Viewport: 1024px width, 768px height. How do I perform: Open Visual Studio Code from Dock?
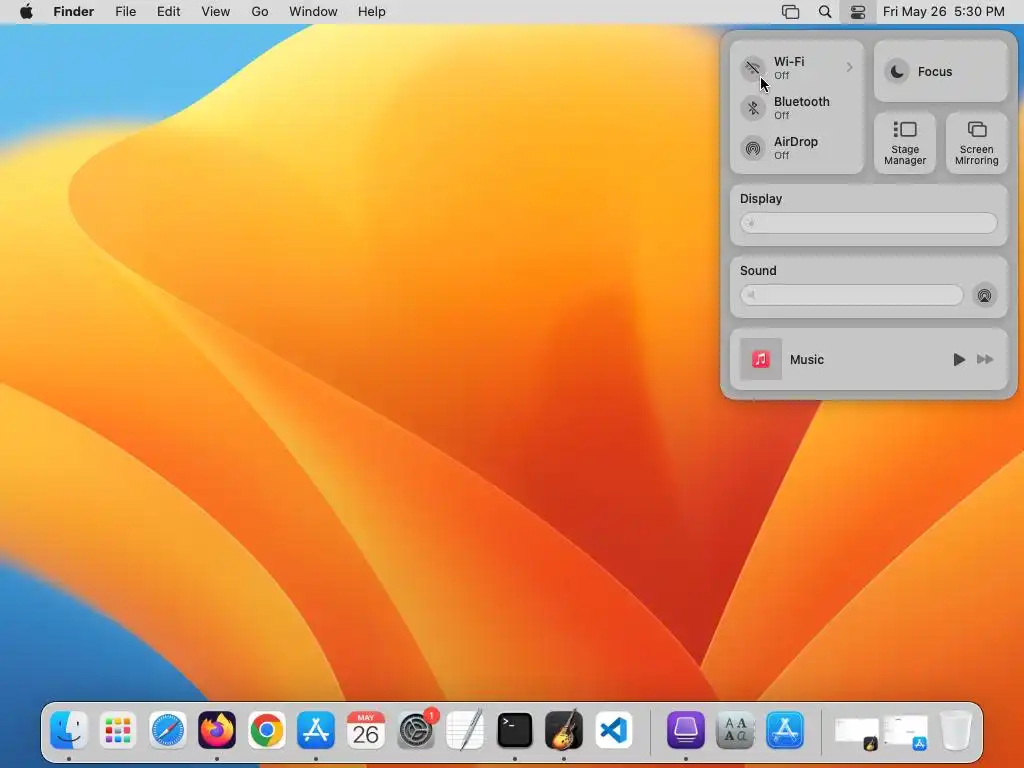point(613,730)
